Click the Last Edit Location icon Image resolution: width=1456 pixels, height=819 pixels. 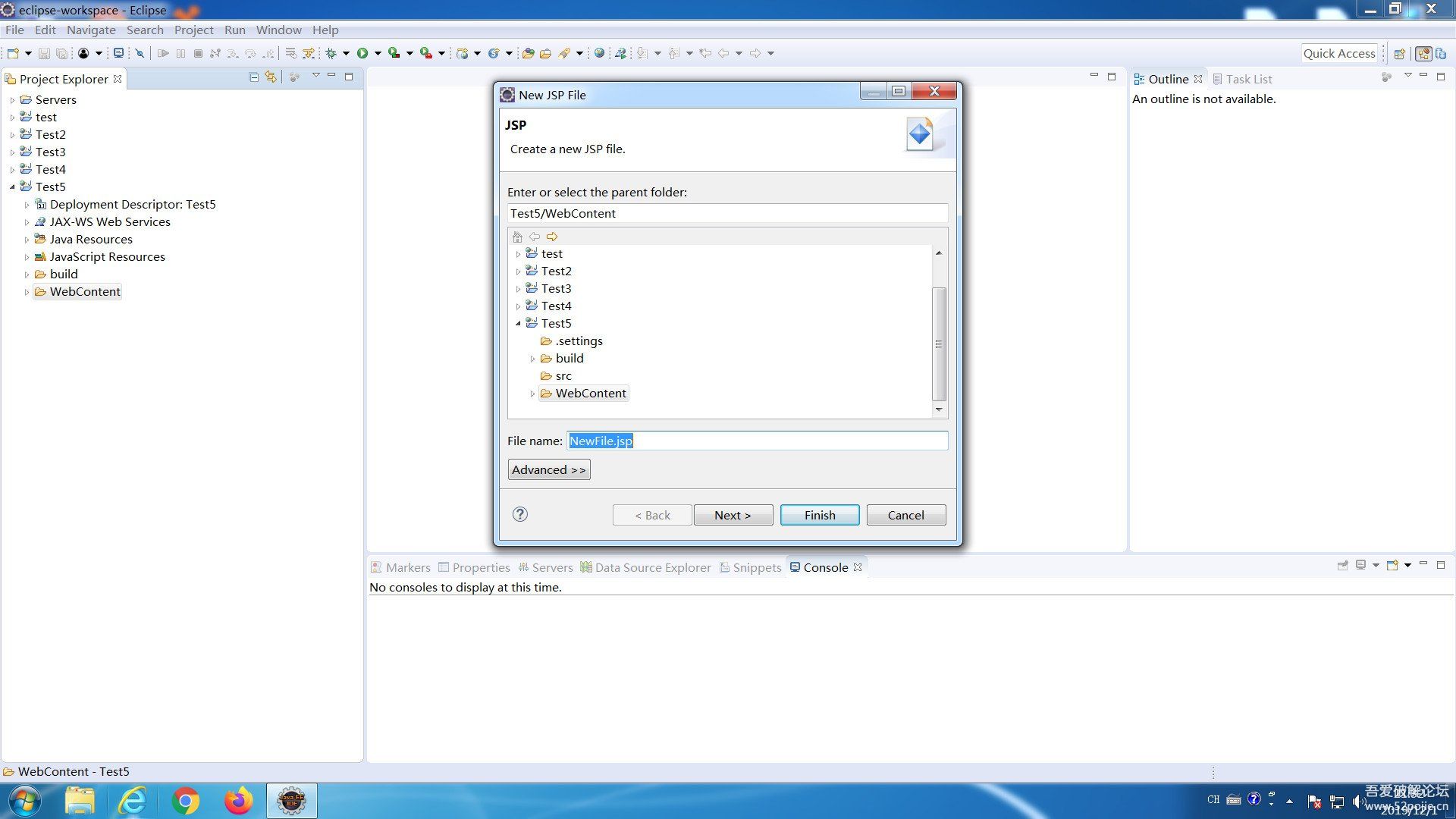705,53
